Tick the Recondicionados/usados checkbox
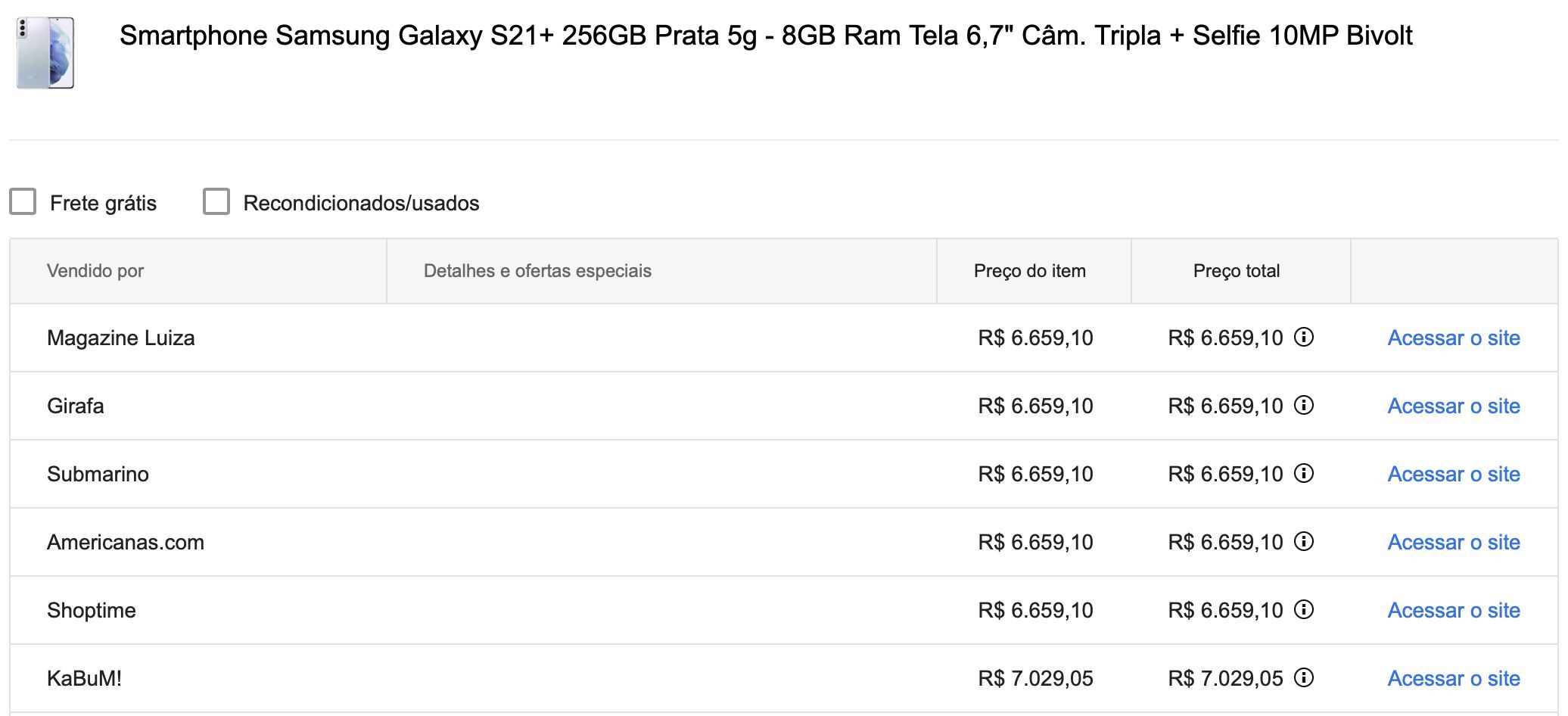The height and width of the screenshot is (716, 1568). pos(216,202)
